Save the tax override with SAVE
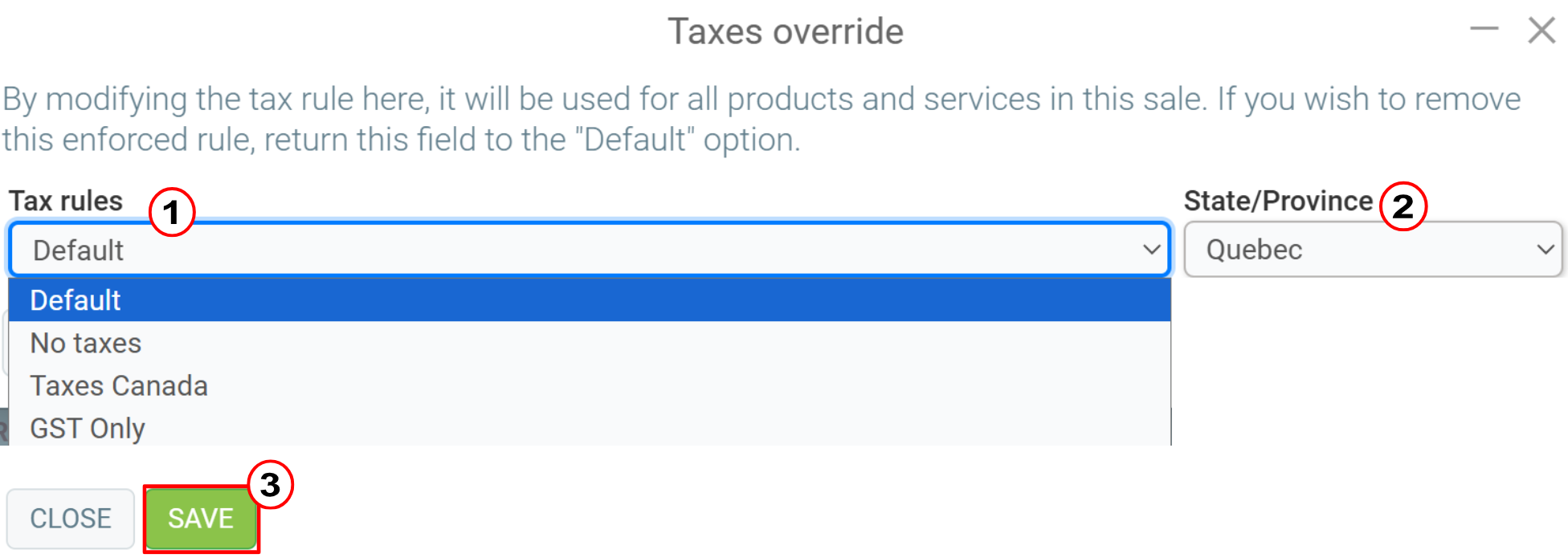 (x=201, y=519)
